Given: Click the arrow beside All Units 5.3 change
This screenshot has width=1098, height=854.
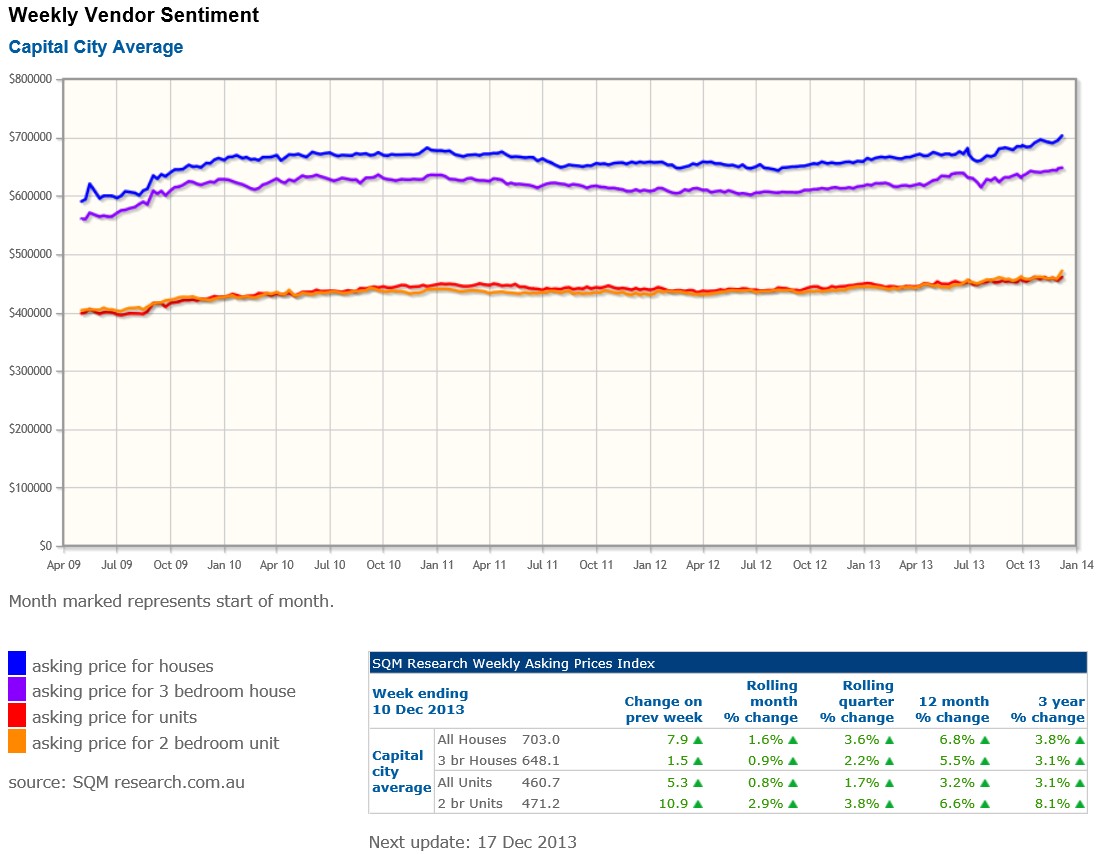Looking at the screenshot, I should pos(698,783).
